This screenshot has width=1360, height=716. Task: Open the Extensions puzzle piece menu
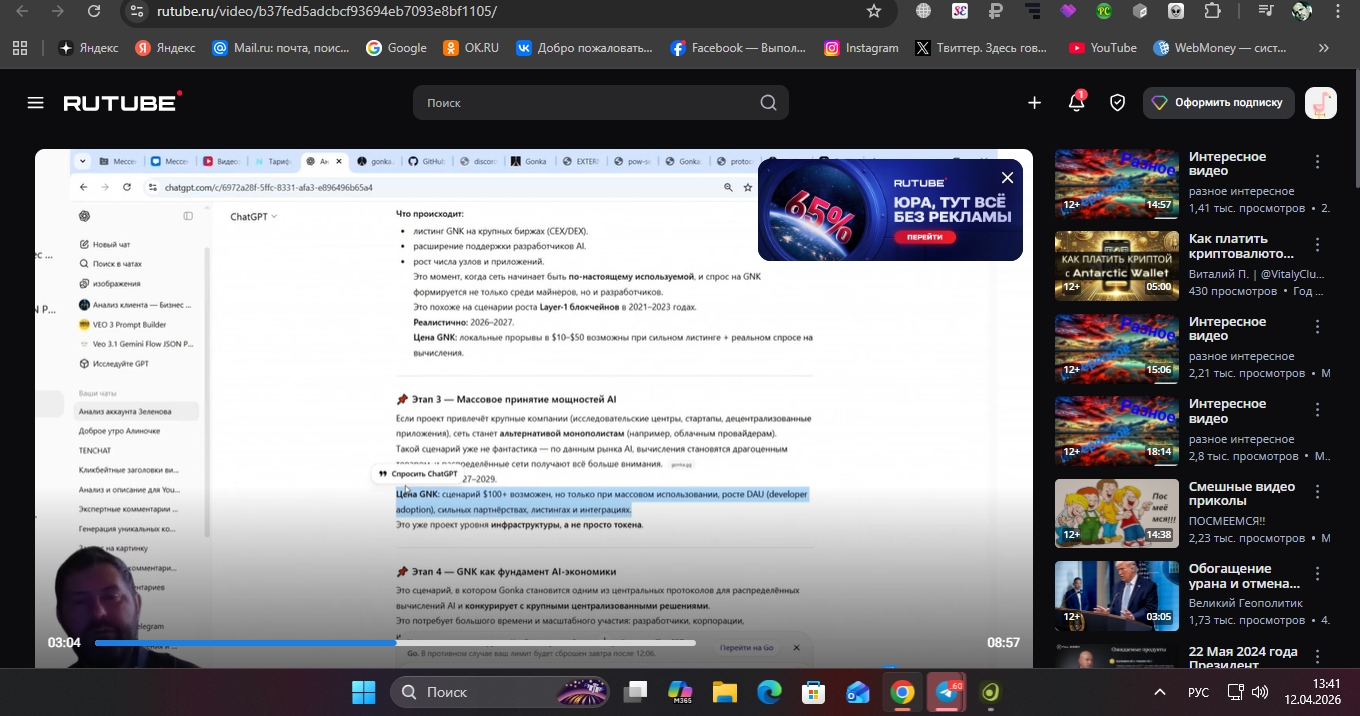(1213, 11)
